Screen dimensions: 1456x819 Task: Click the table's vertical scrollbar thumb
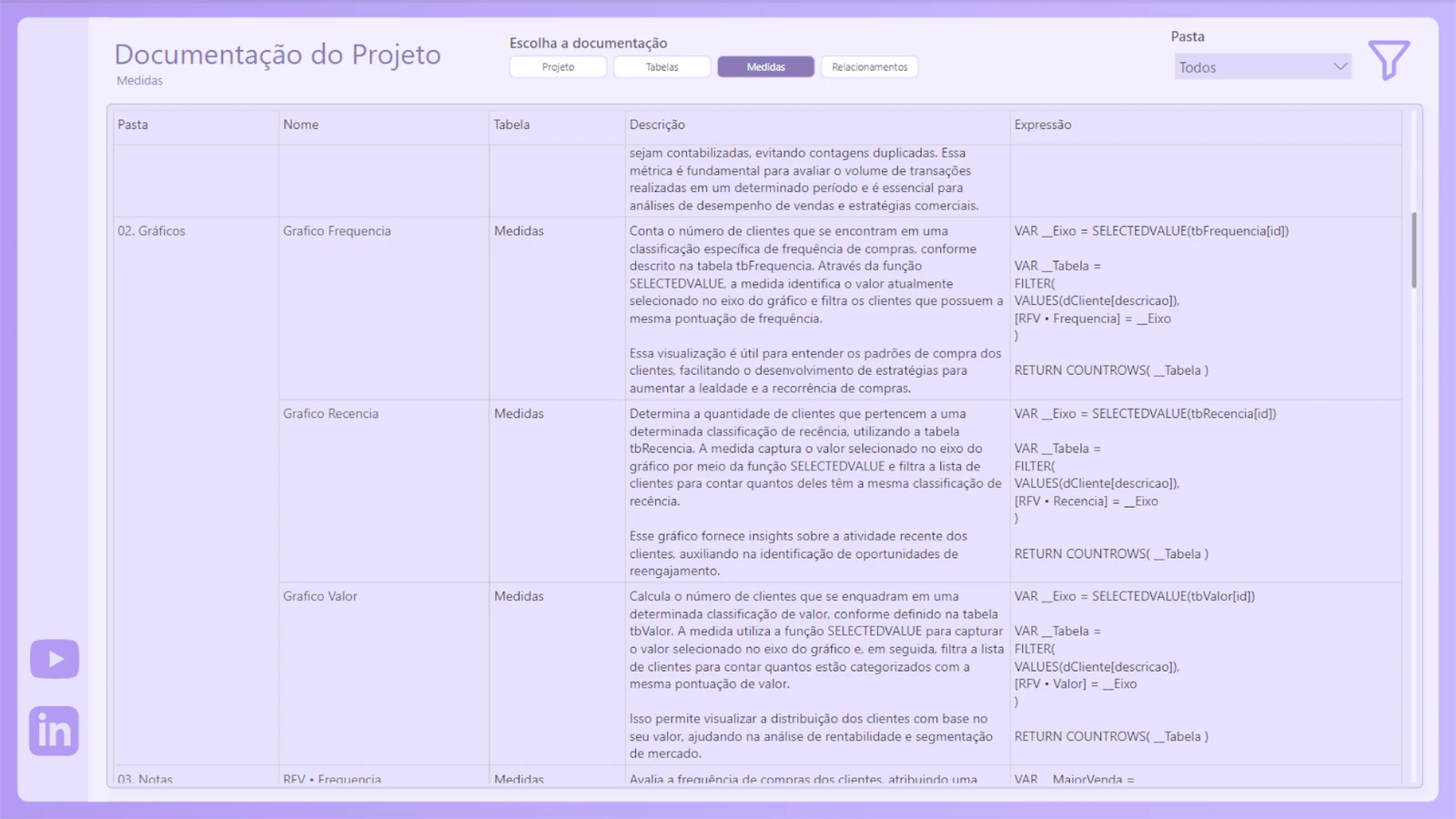[1414, 249]
